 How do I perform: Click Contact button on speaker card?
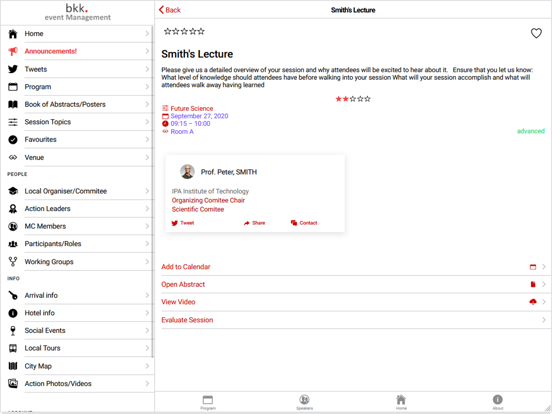[304, 223]
